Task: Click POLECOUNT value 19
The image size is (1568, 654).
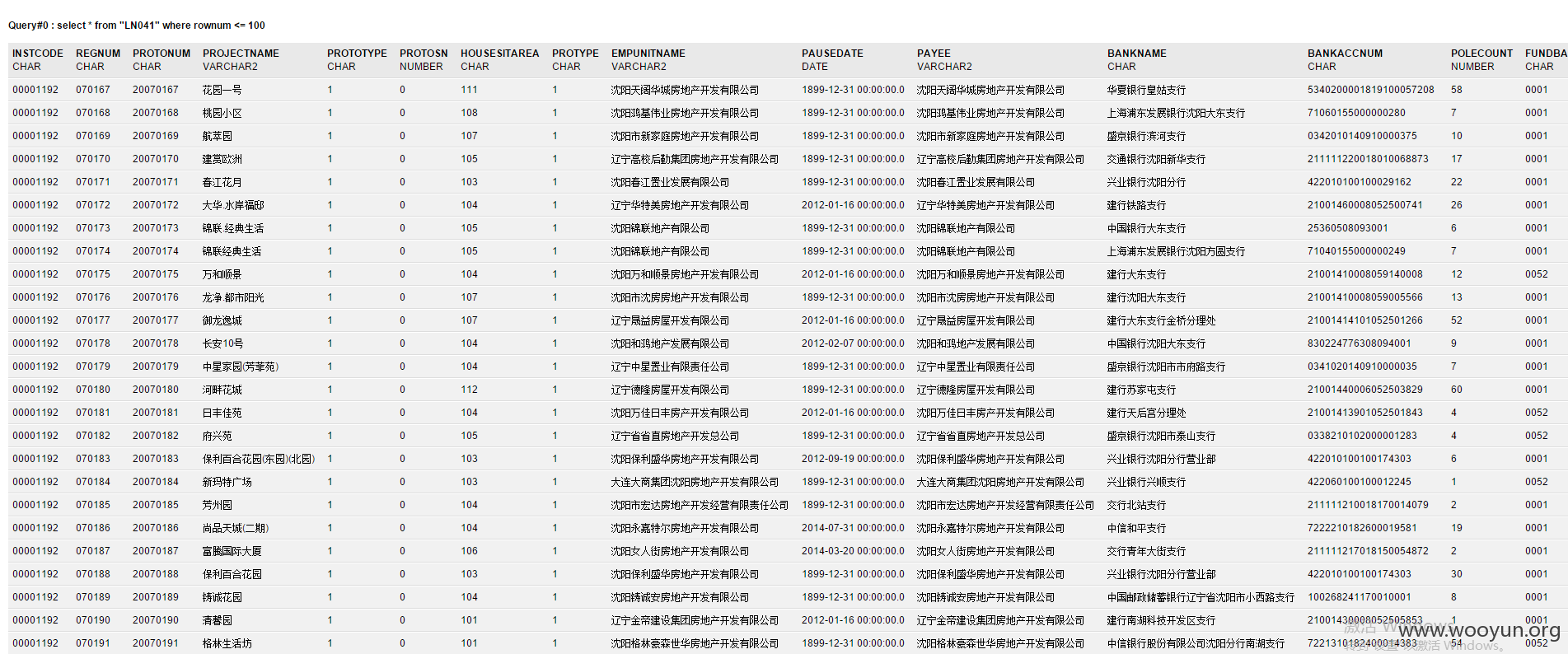Action: point(1457,528)
